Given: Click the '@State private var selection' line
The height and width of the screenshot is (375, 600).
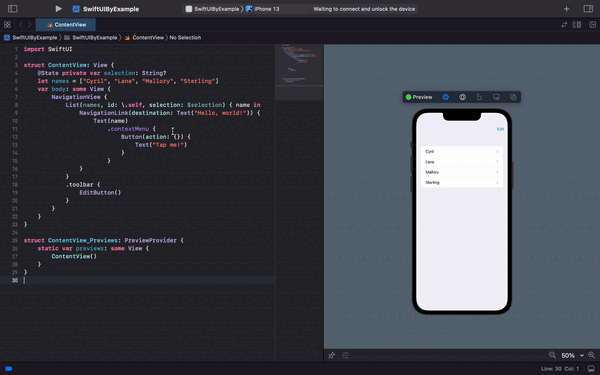Looking at the screenshot, I should click(102, 73).
